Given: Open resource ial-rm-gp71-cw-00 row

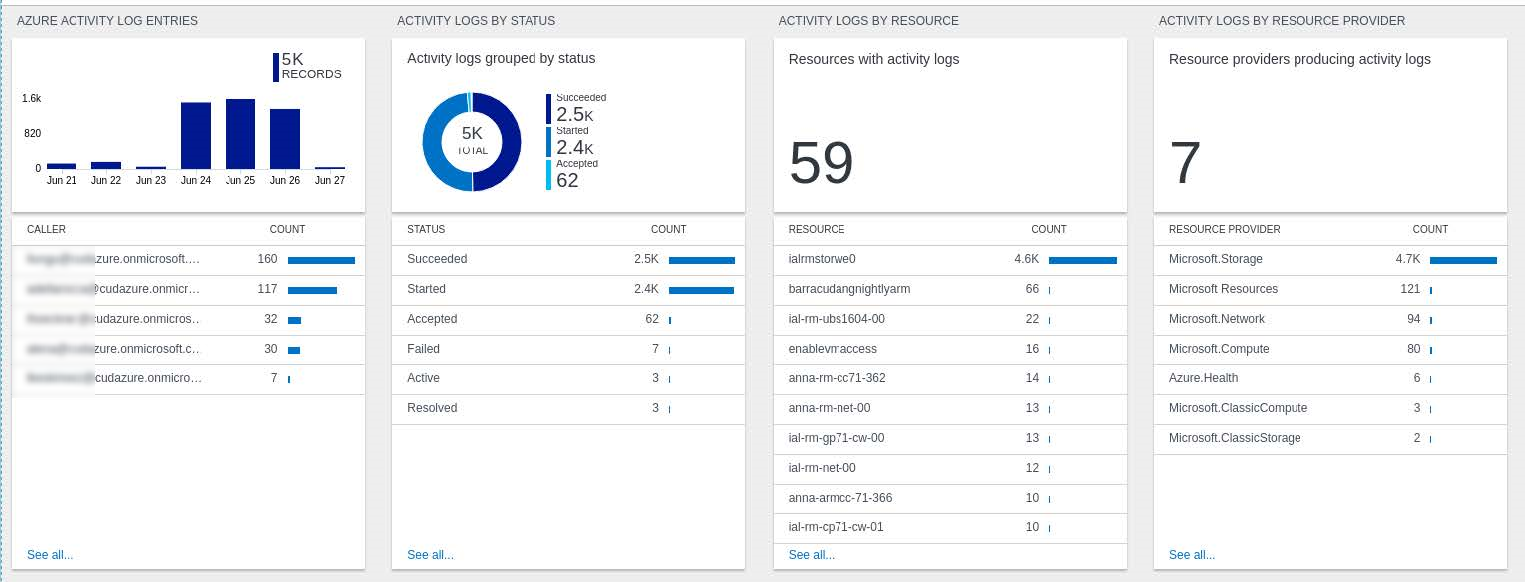Looking at the screenshot, I should coord(950,438).
